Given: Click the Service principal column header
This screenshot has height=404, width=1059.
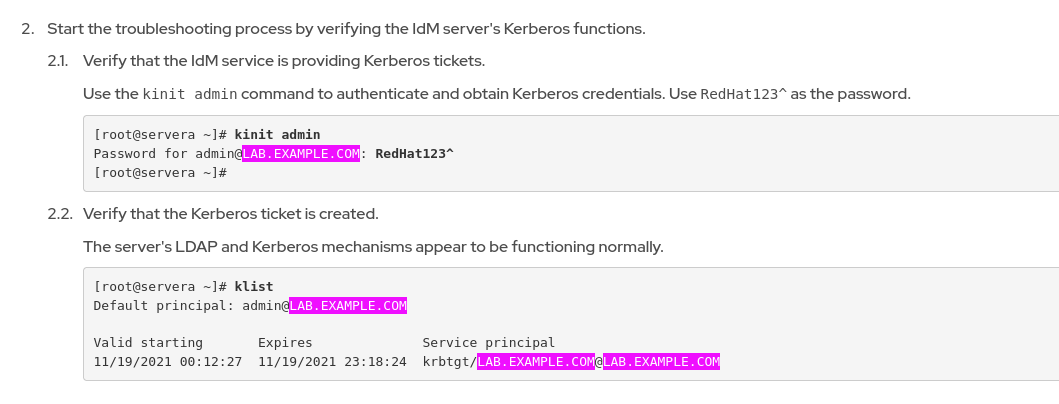Looking at the screenshot, I should pos(489,342).
